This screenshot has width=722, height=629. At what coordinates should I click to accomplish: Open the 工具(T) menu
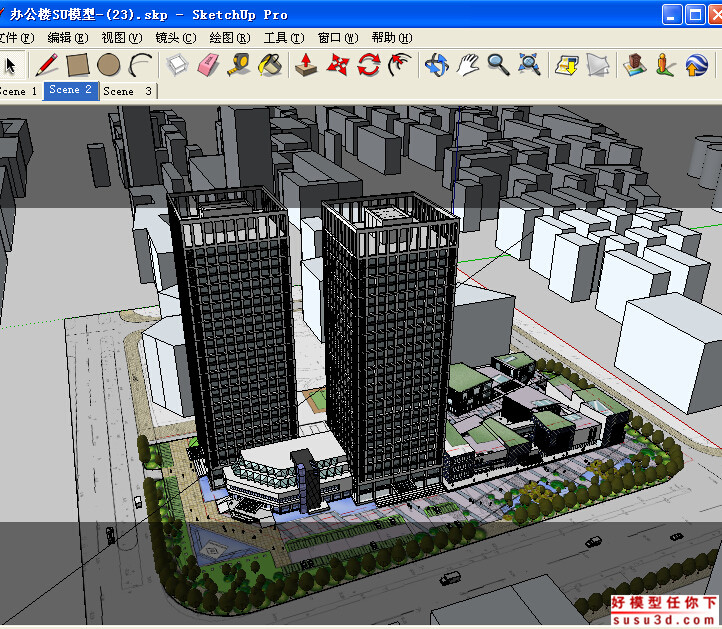click(x=284, y=38)
